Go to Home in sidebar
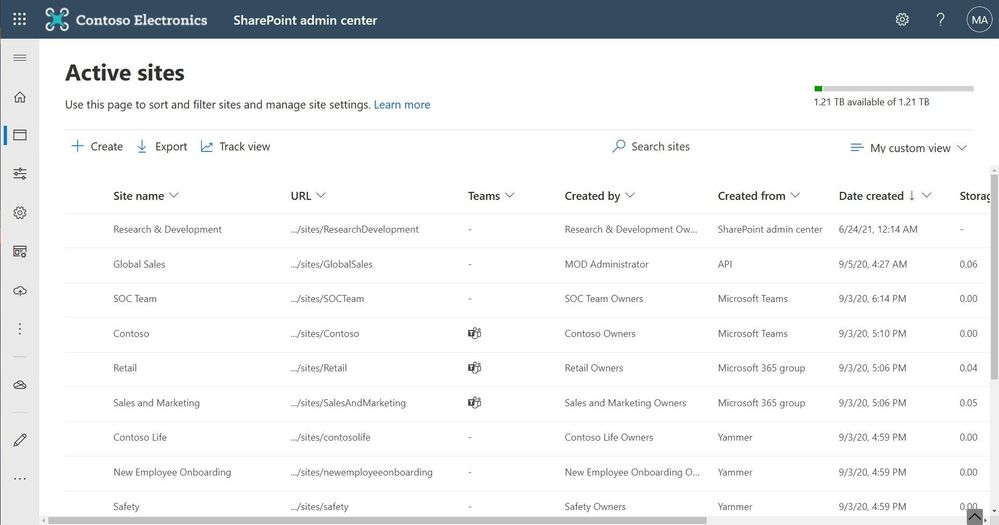This screenshot has width=999, height=525. tap(19, 97)
